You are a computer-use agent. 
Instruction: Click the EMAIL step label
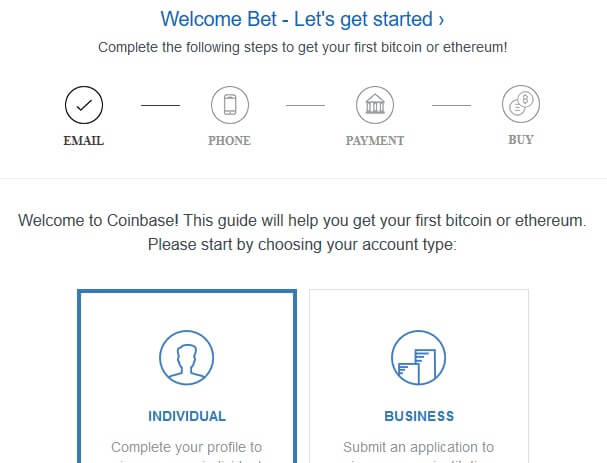pyautogui.click(x=84, y=141)
